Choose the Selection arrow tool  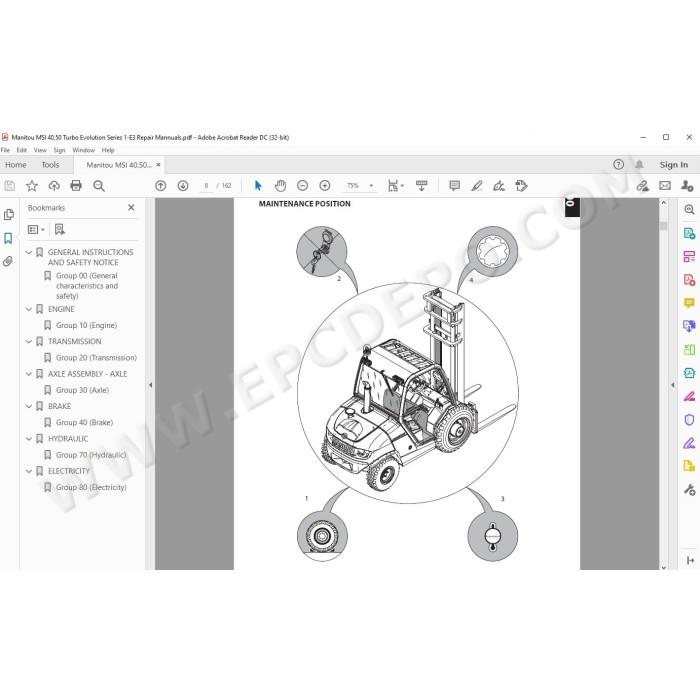[x=258, y=186]
